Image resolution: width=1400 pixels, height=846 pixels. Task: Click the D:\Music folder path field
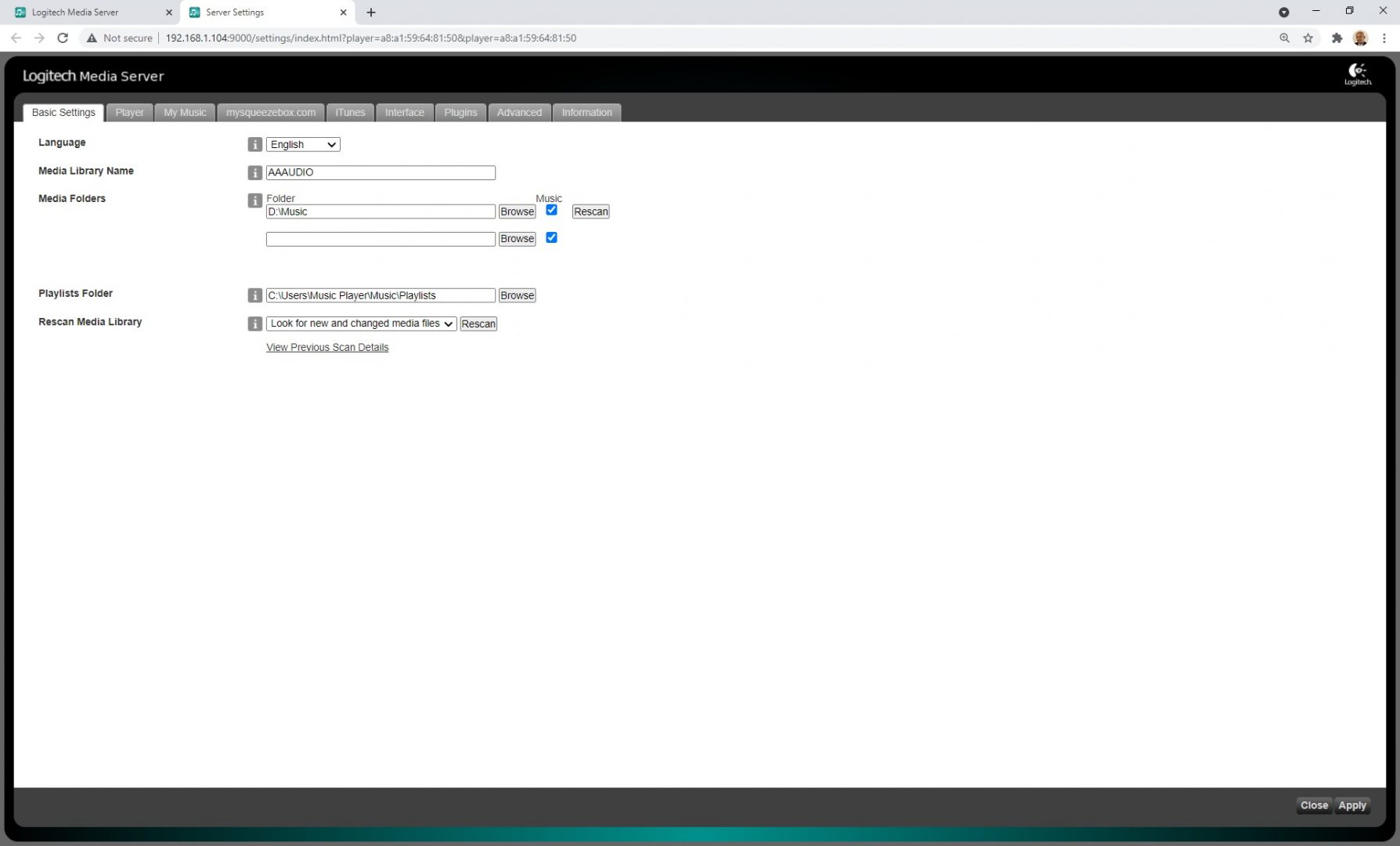tap(381, 211)
